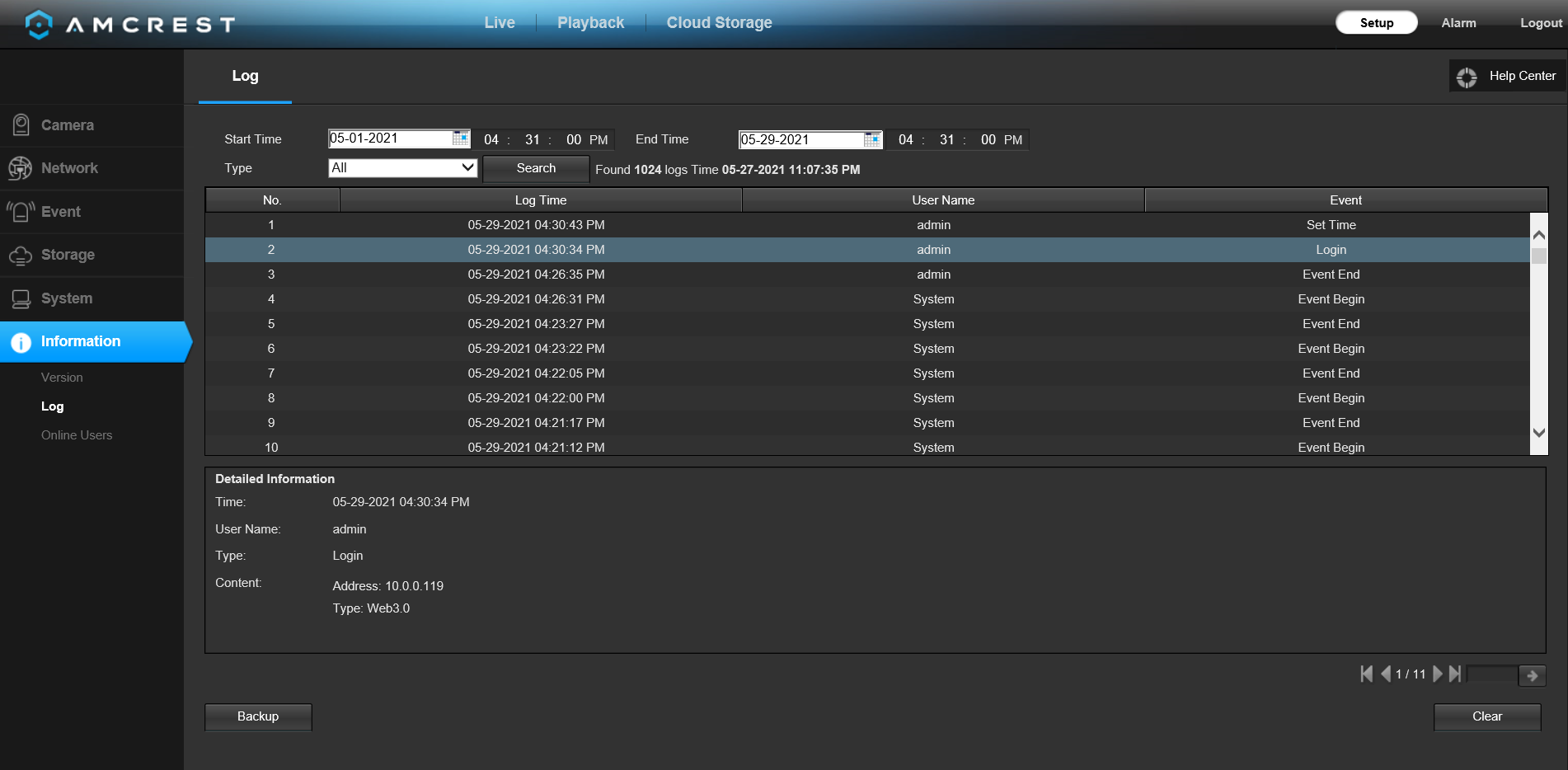Select log row 7 at 04:22:05 PM
Image resolution: width=1568 pixels, height=770 pixels.
tap(867, 373)
